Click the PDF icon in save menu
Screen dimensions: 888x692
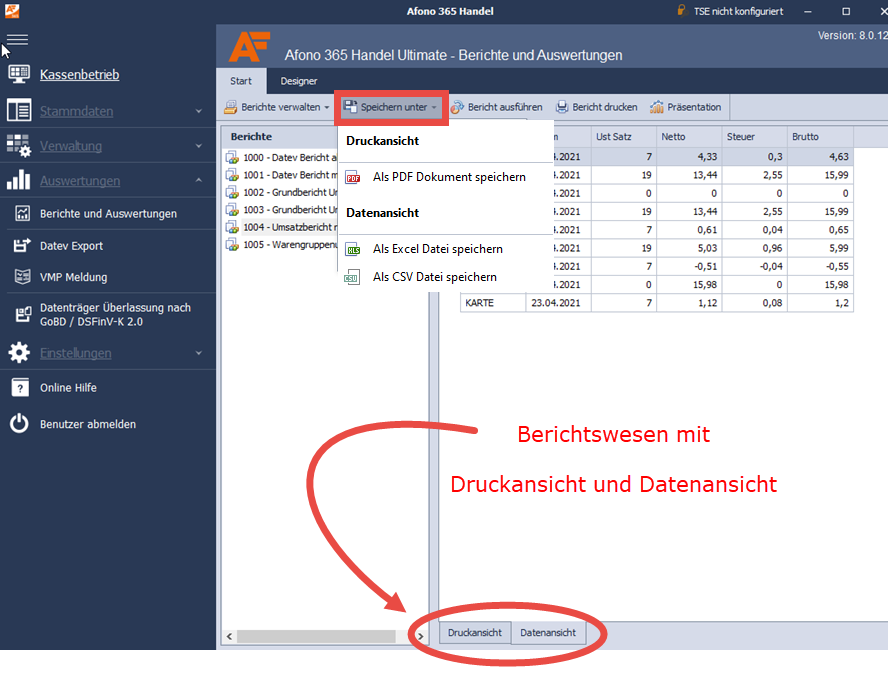pos(353,177)
